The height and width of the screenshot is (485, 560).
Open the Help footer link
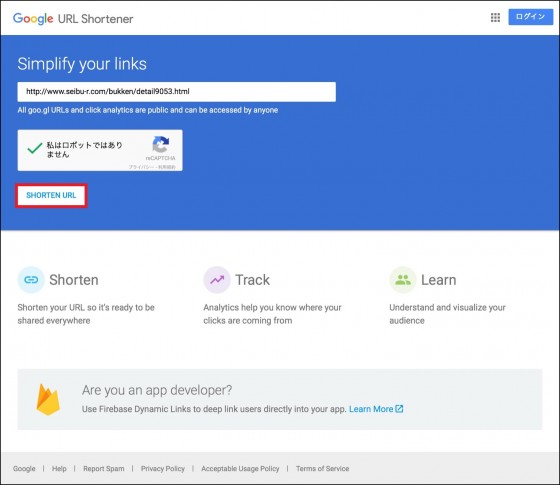(x=59, y=469)
